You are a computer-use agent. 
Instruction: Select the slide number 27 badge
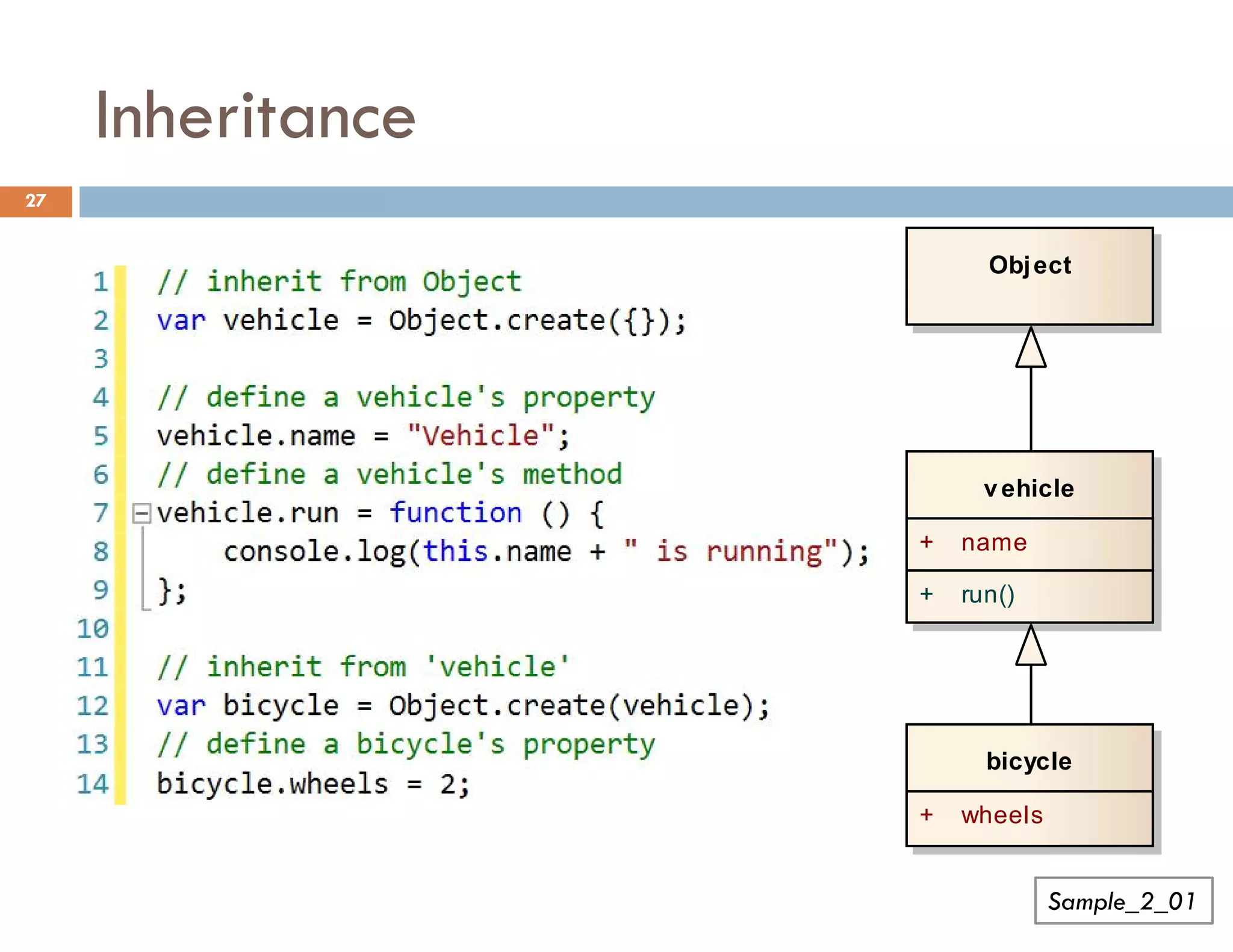pos(36,201)
